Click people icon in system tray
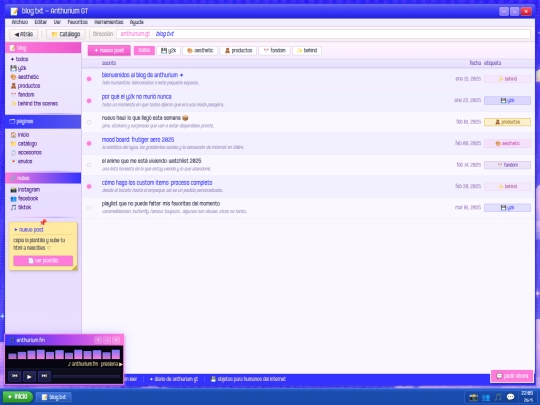Image resolution: width=540 pixels, height=405 pixels. pyautogui.click(x=486, y=397)
